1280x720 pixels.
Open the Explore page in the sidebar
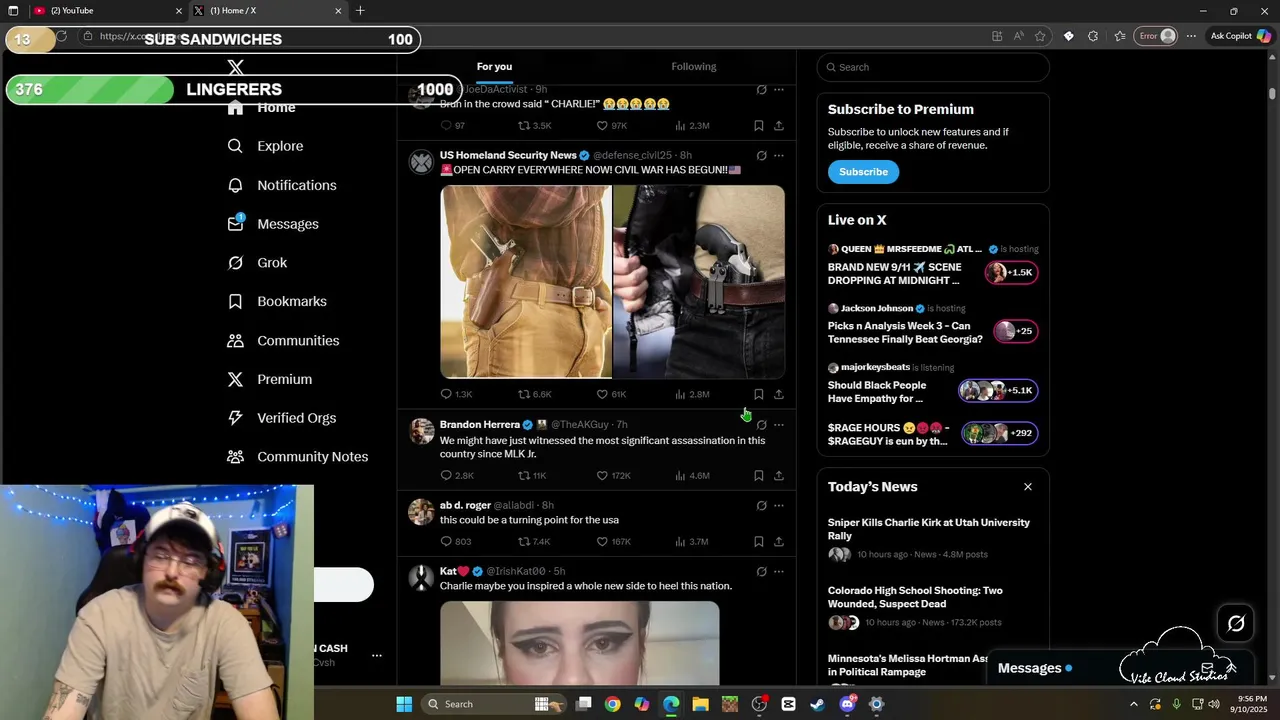266,146
